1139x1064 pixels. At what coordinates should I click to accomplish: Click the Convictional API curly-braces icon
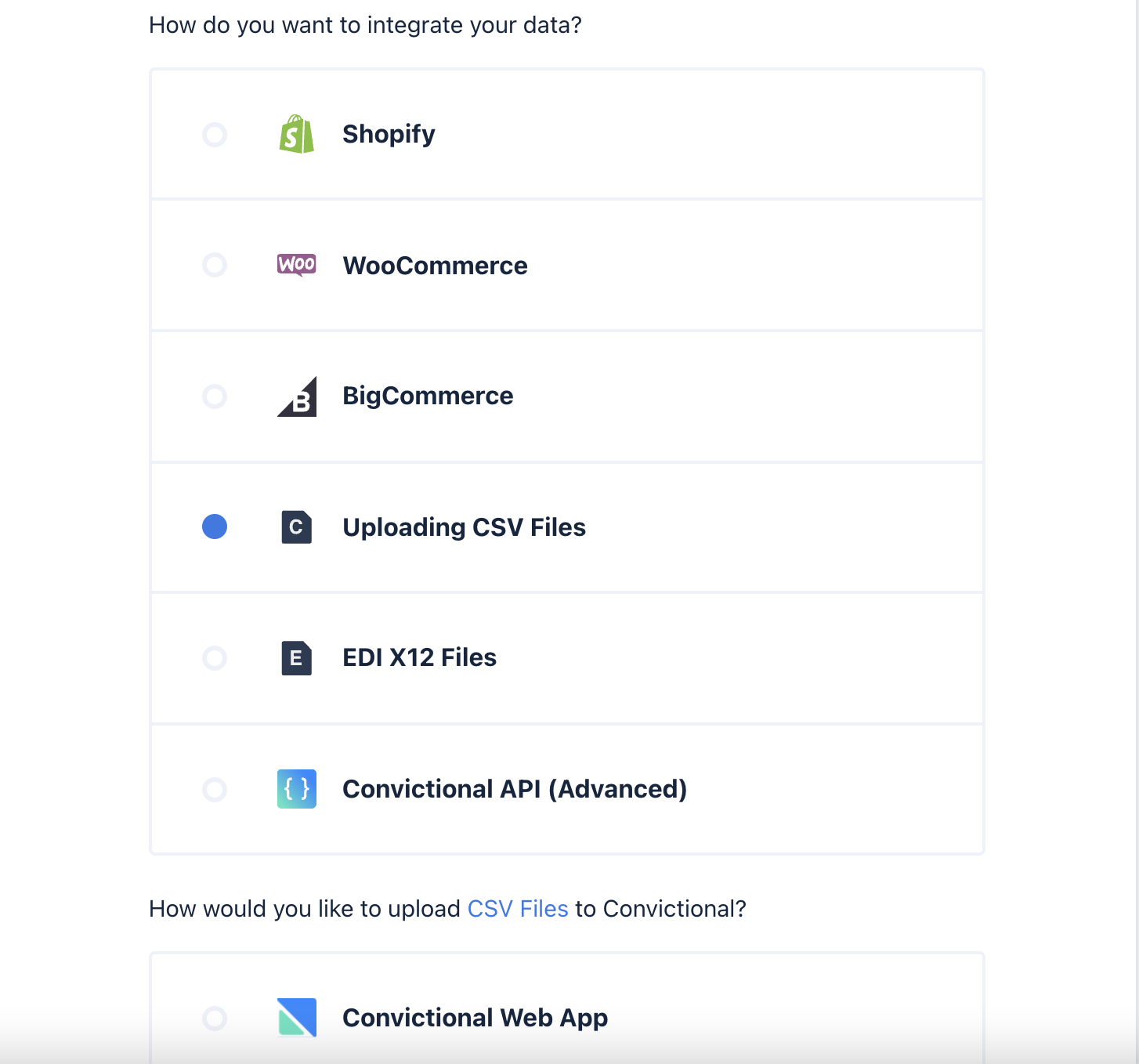[295, 789]
